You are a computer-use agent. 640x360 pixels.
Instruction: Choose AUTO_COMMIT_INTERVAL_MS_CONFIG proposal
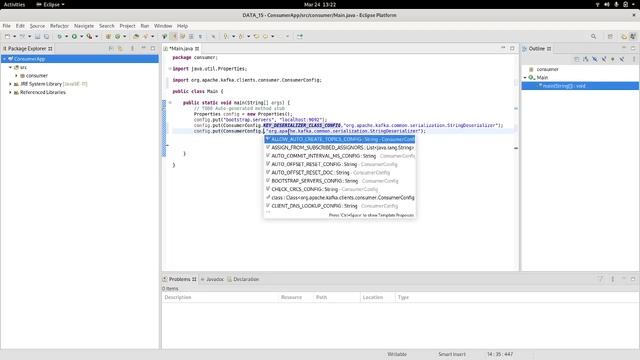340,156
